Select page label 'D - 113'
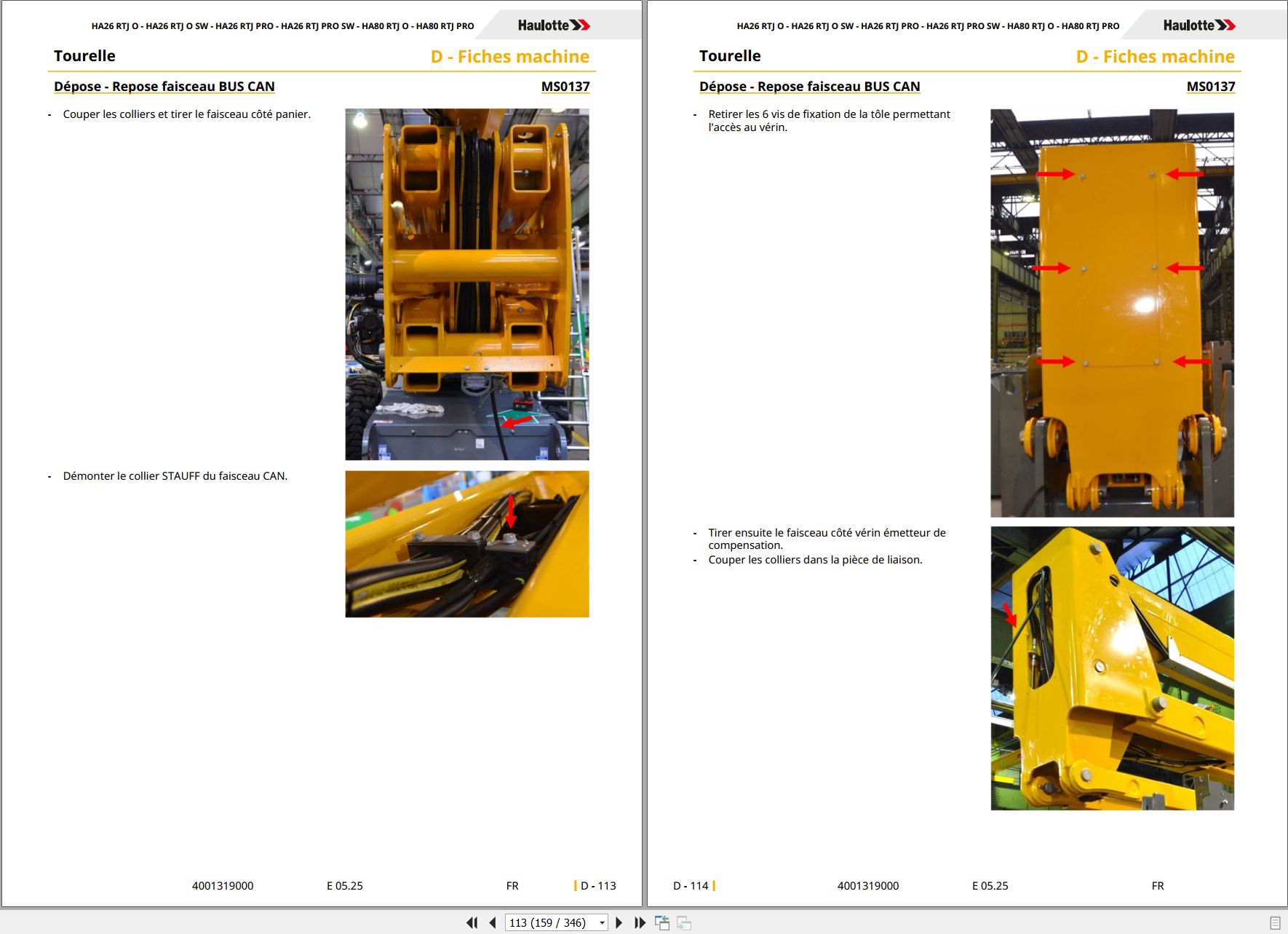This screenshot has width=1288, height=934. click(598, 886)
